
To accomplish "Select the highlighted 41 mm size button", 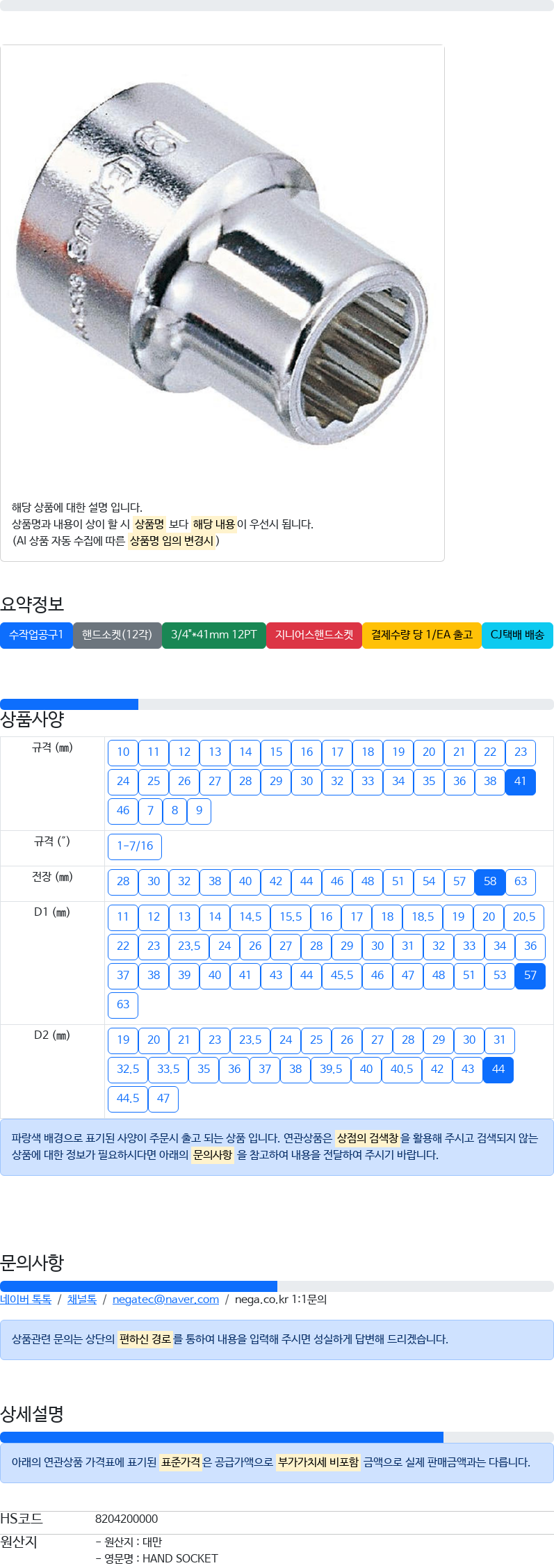I will (520, 782).
